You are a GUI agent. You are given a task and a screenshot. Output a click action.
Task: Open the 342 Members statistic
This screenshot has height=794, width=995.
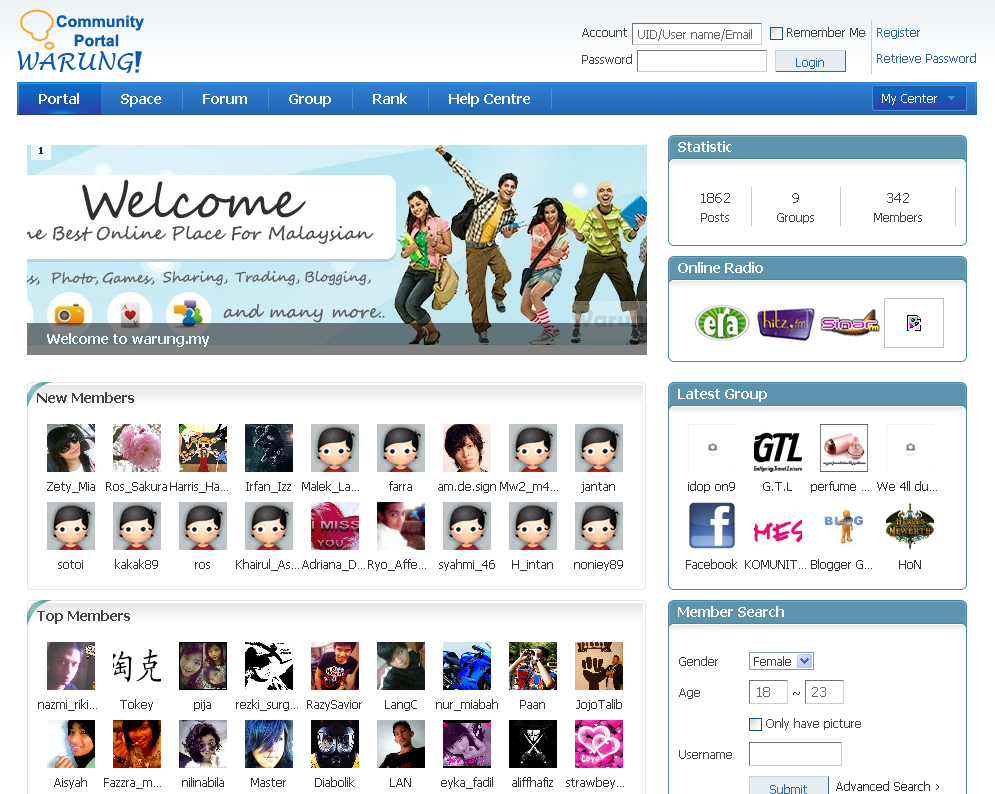[897, 207]
